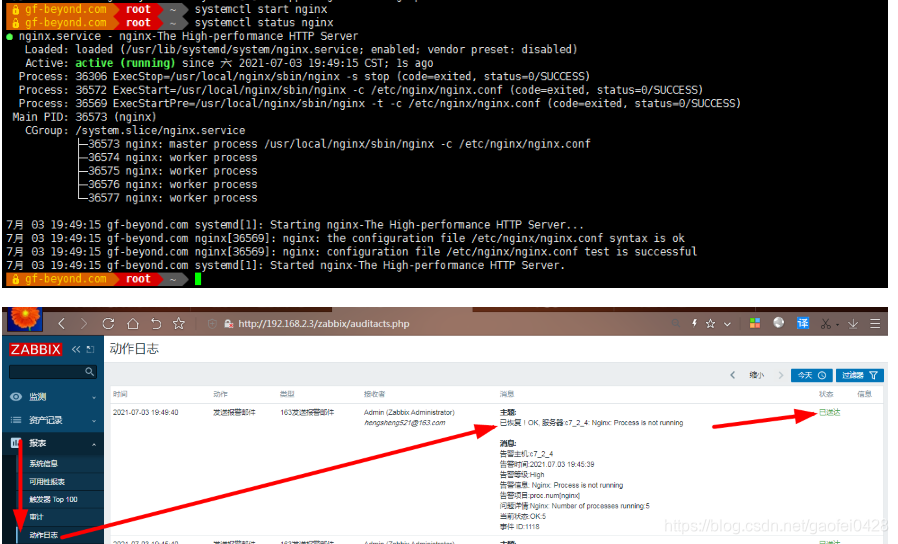Click the 状态 column header
The width and height of the screenshot is (898, 544).
(x=826, y=394)
